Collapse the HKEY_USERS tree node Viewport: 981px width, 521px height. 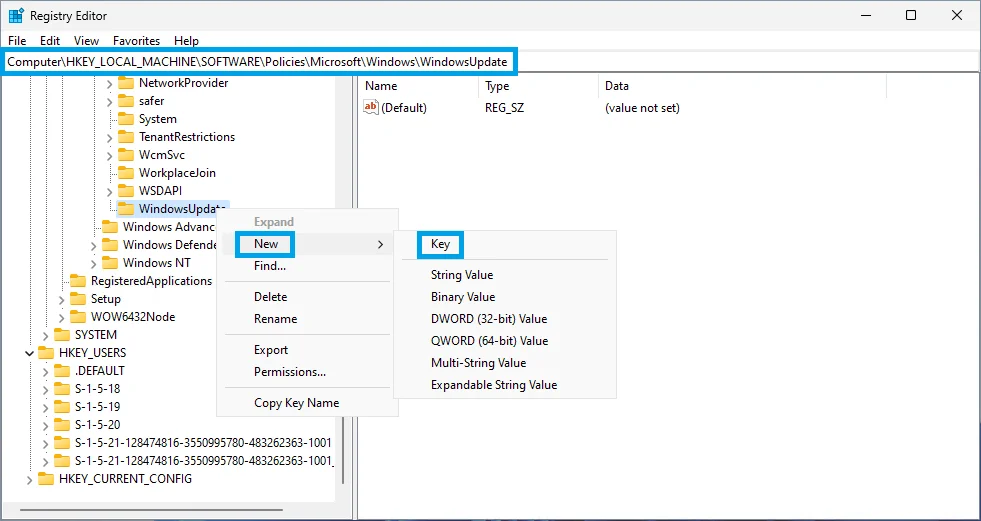click(x=28, y=353)
